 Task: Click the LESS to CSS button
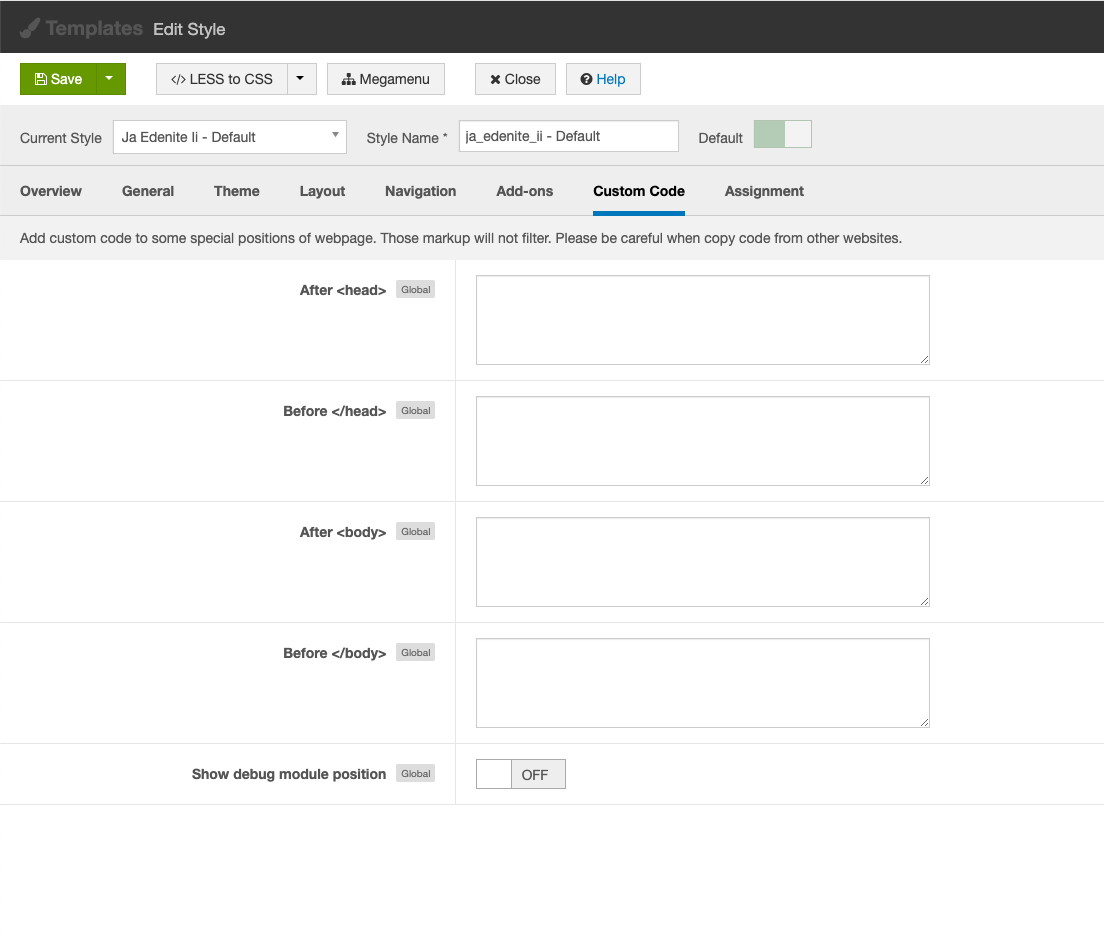222,79
